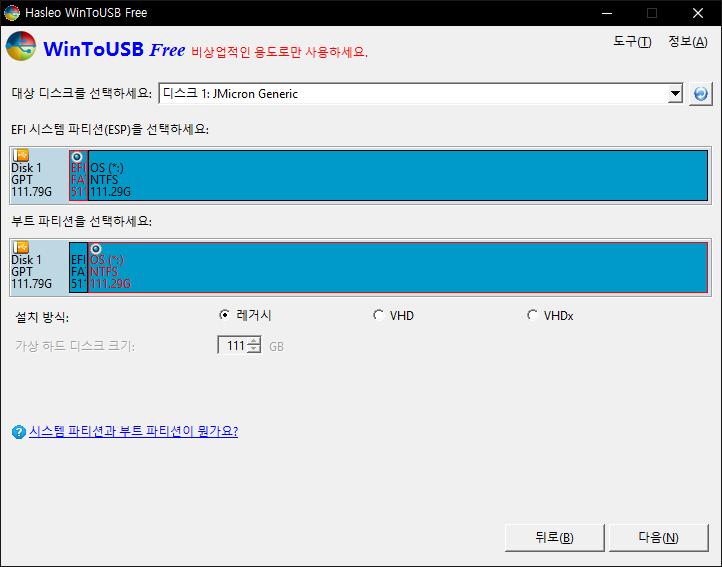Click Disk 1 GPT 111.79G label in boot section

pos(31,272)
